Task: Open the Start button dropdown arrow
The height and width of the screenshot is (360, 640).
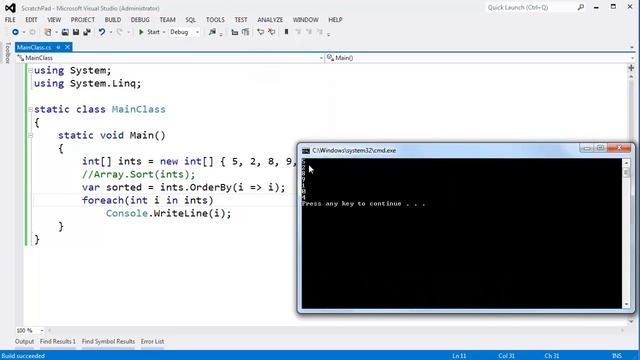Action: pos(164,32)
